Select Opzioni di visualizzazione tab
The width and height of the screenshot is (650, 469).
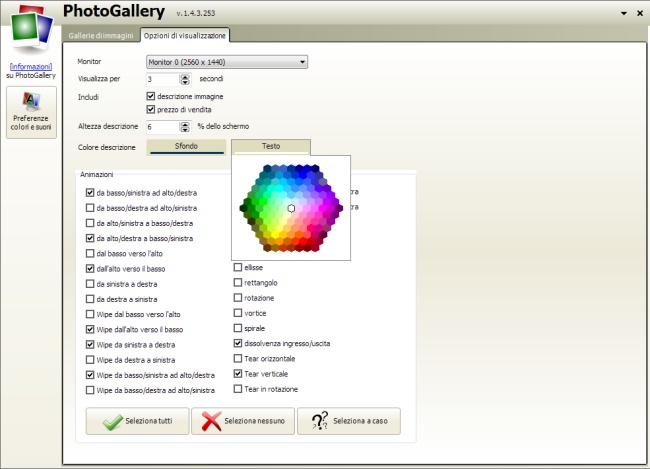[x=185, y=36]
